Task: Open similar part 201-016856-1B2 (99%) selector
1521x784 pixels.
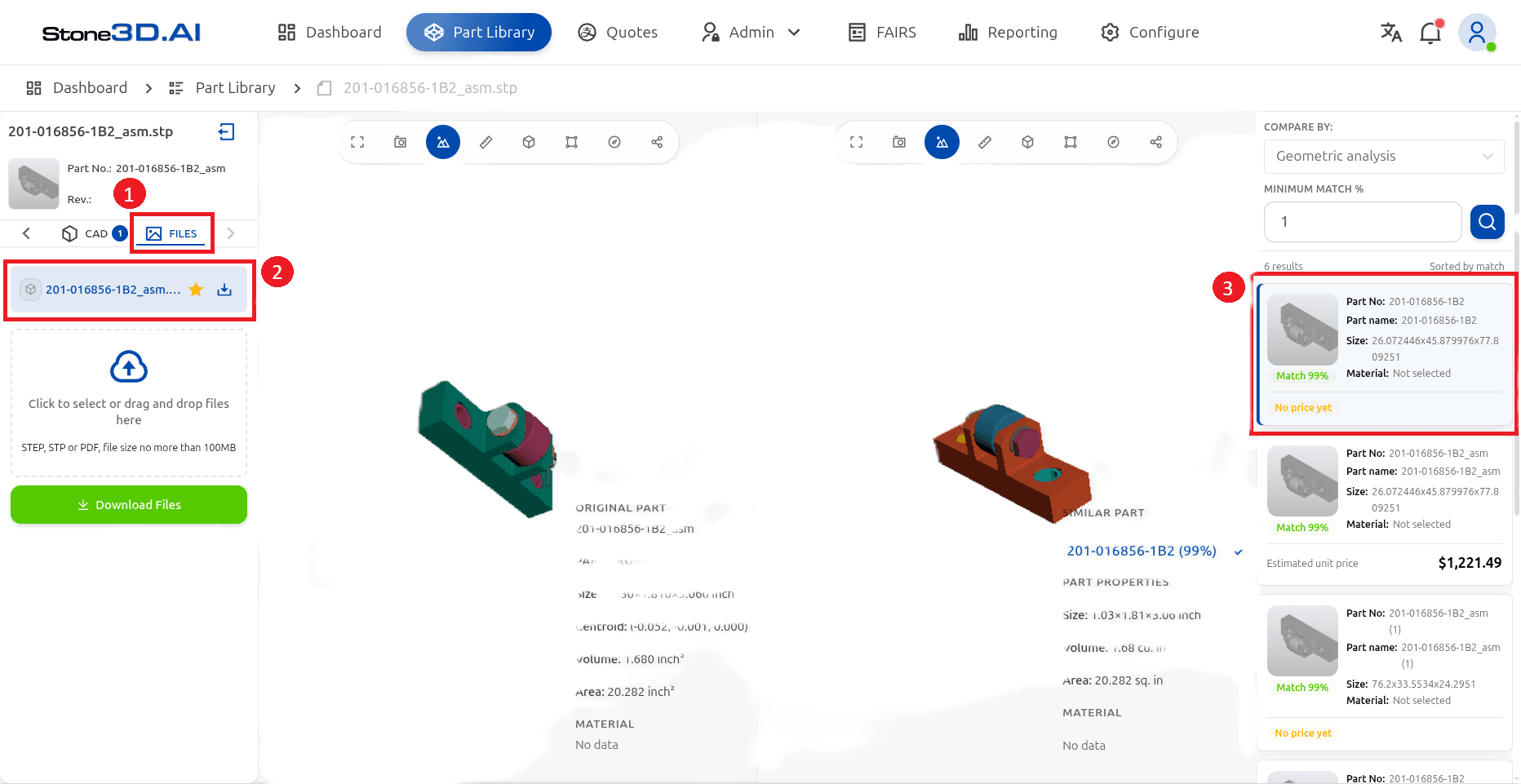Action: [x=1155, y=551]
